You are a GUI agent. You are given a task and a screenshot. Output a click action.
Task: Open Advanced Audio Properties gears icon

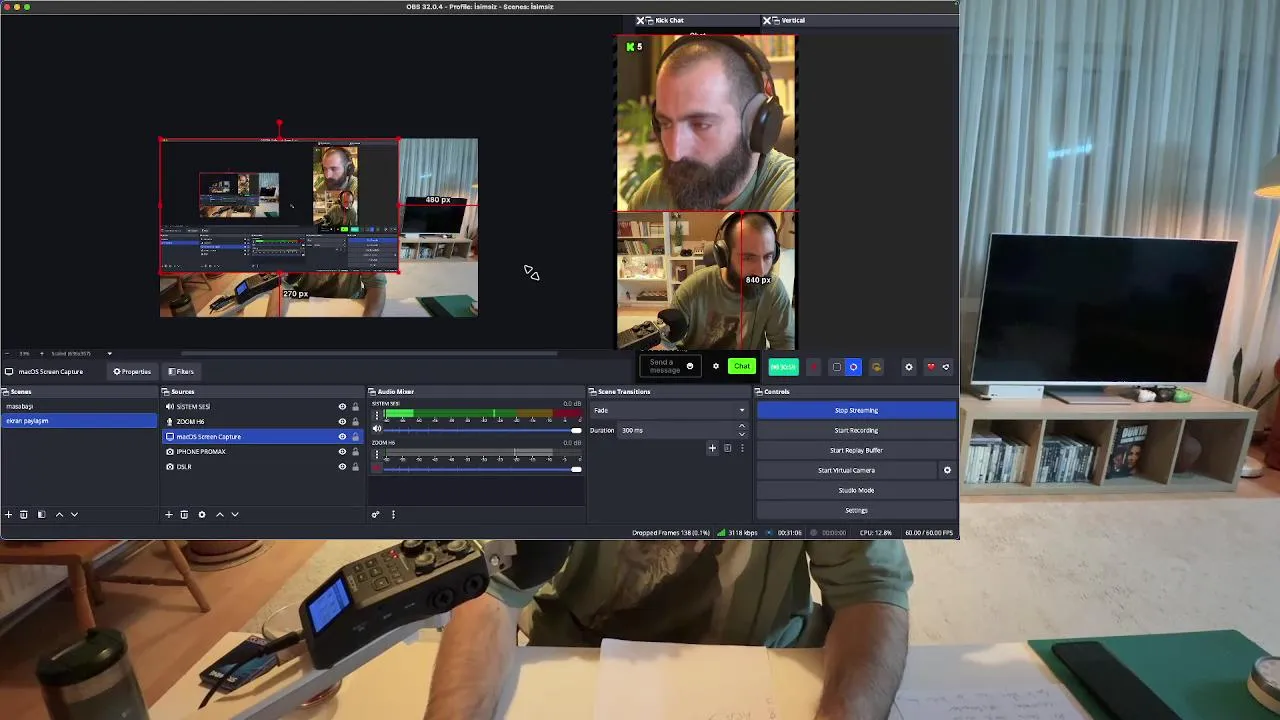pyautogui.click(x=375, y=514)
